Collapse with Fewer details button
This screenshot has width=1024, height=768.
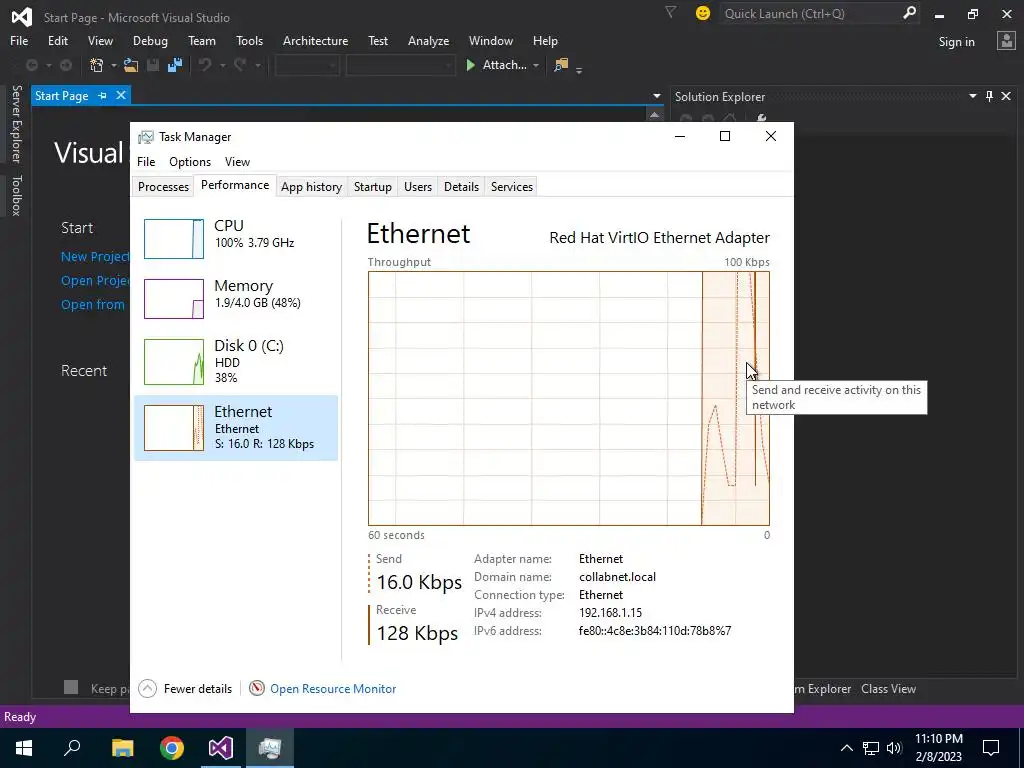[x=185, y=688]
